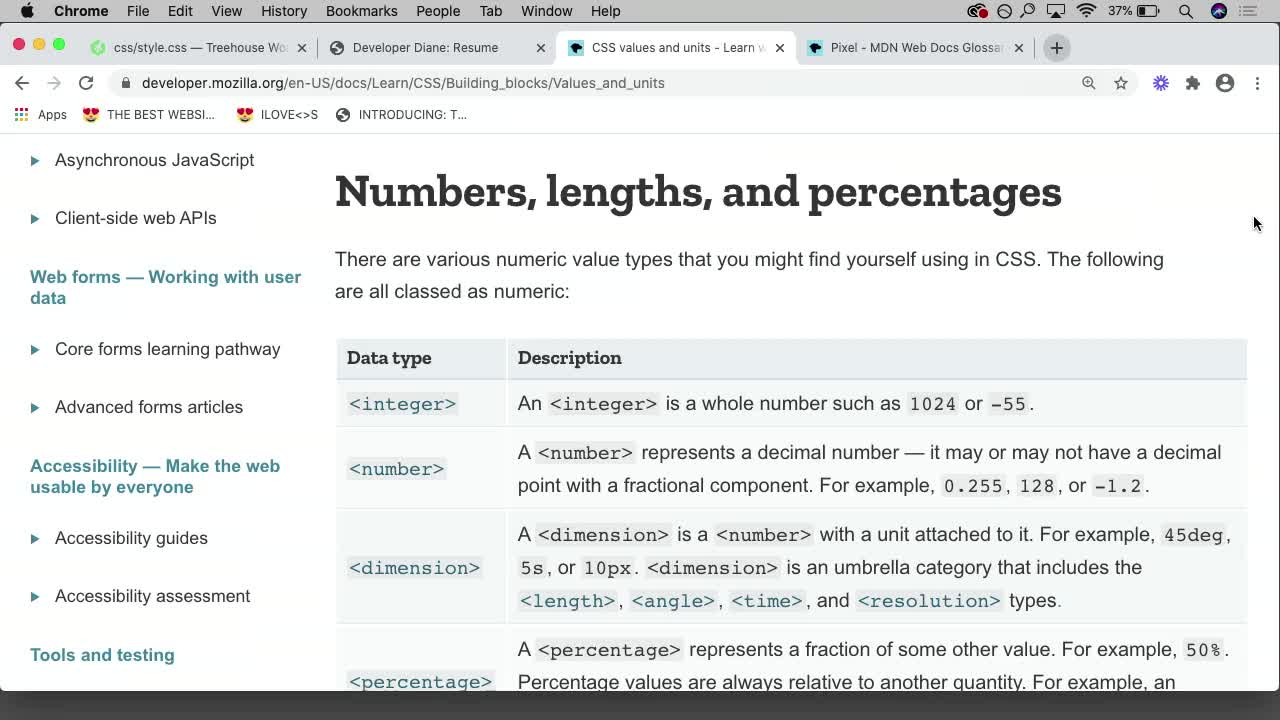This screenshot has height=720, width=1280.
Task: Open the Apps launcher in bookmarks bar
Action: point(40,114)
